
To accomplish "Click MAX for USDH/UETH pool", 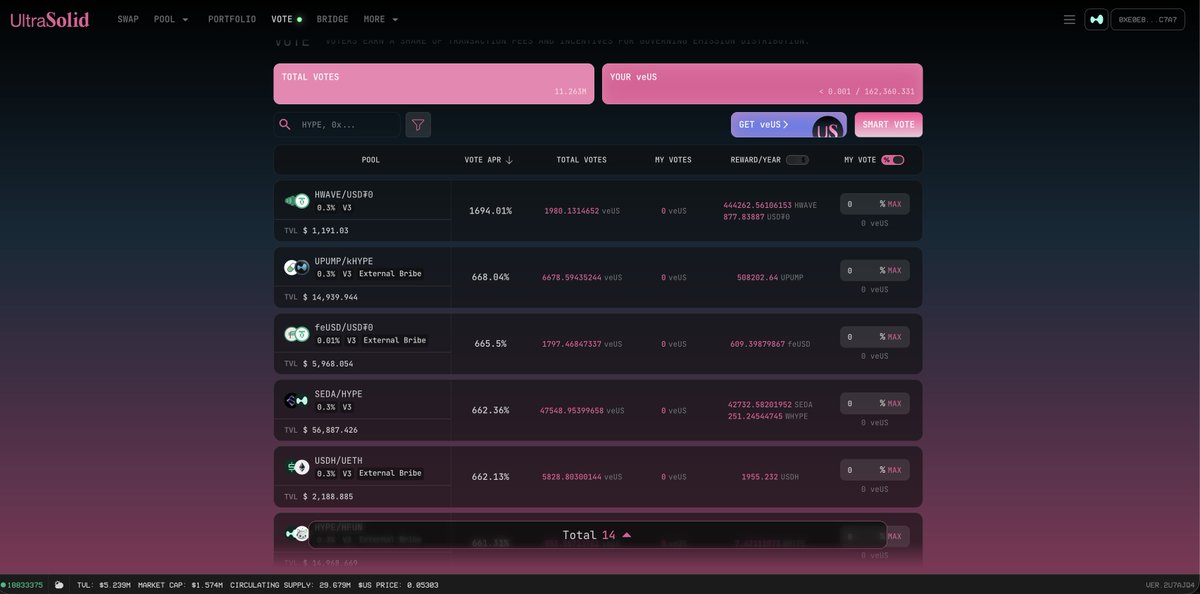I will pyautogui.click(x=894, y=470).
